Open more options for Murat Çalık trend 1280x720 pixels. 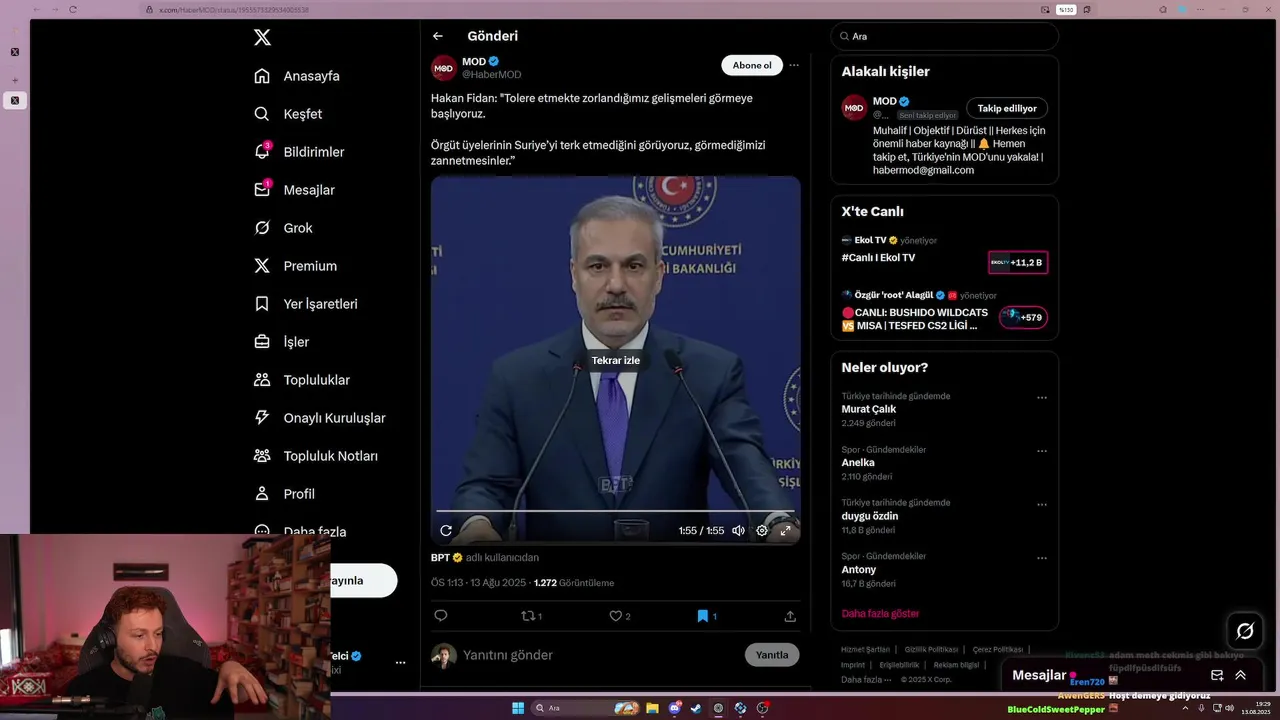point(1042,397)
